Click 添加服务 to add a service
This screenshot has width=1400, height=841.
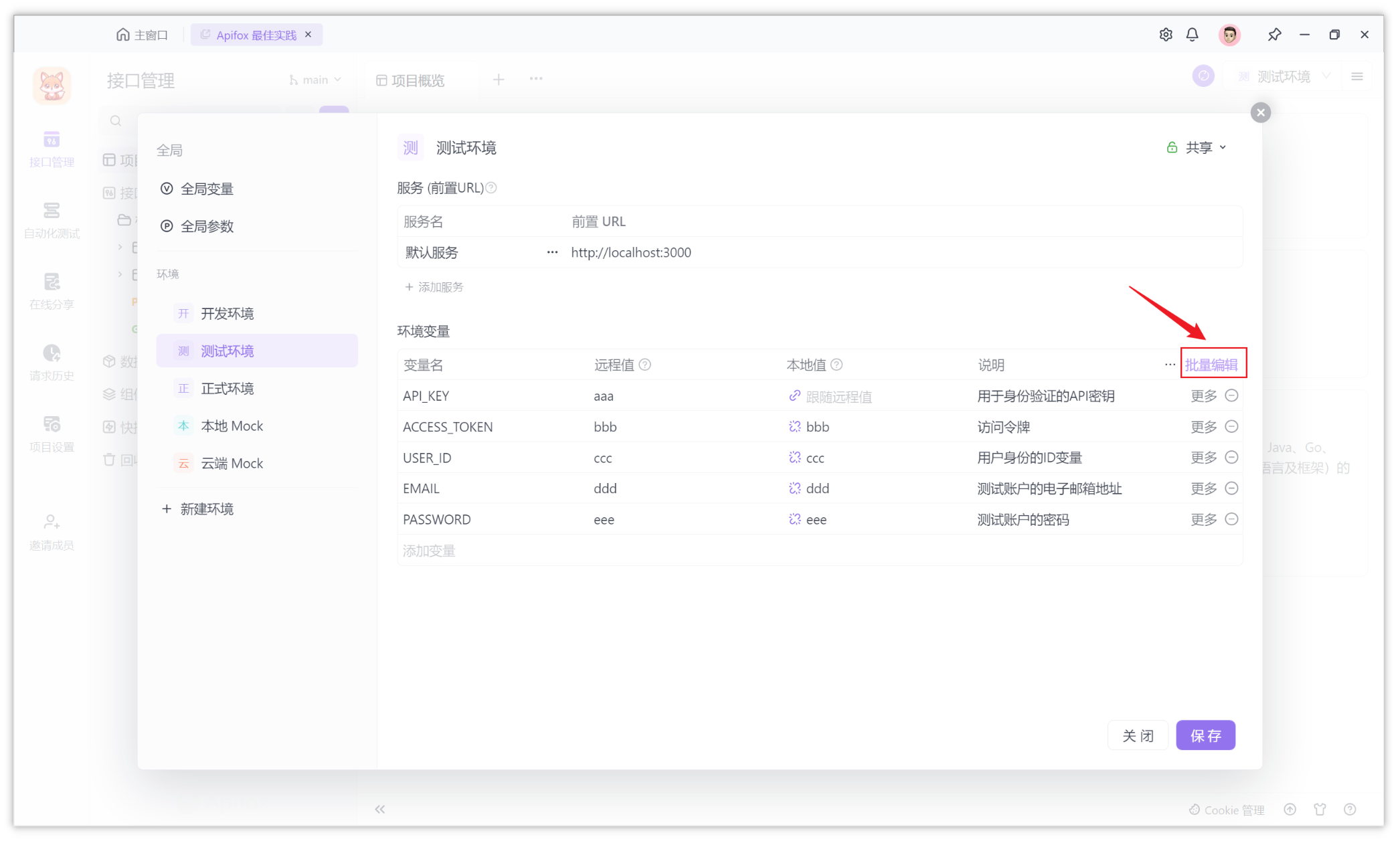[434, 287]
